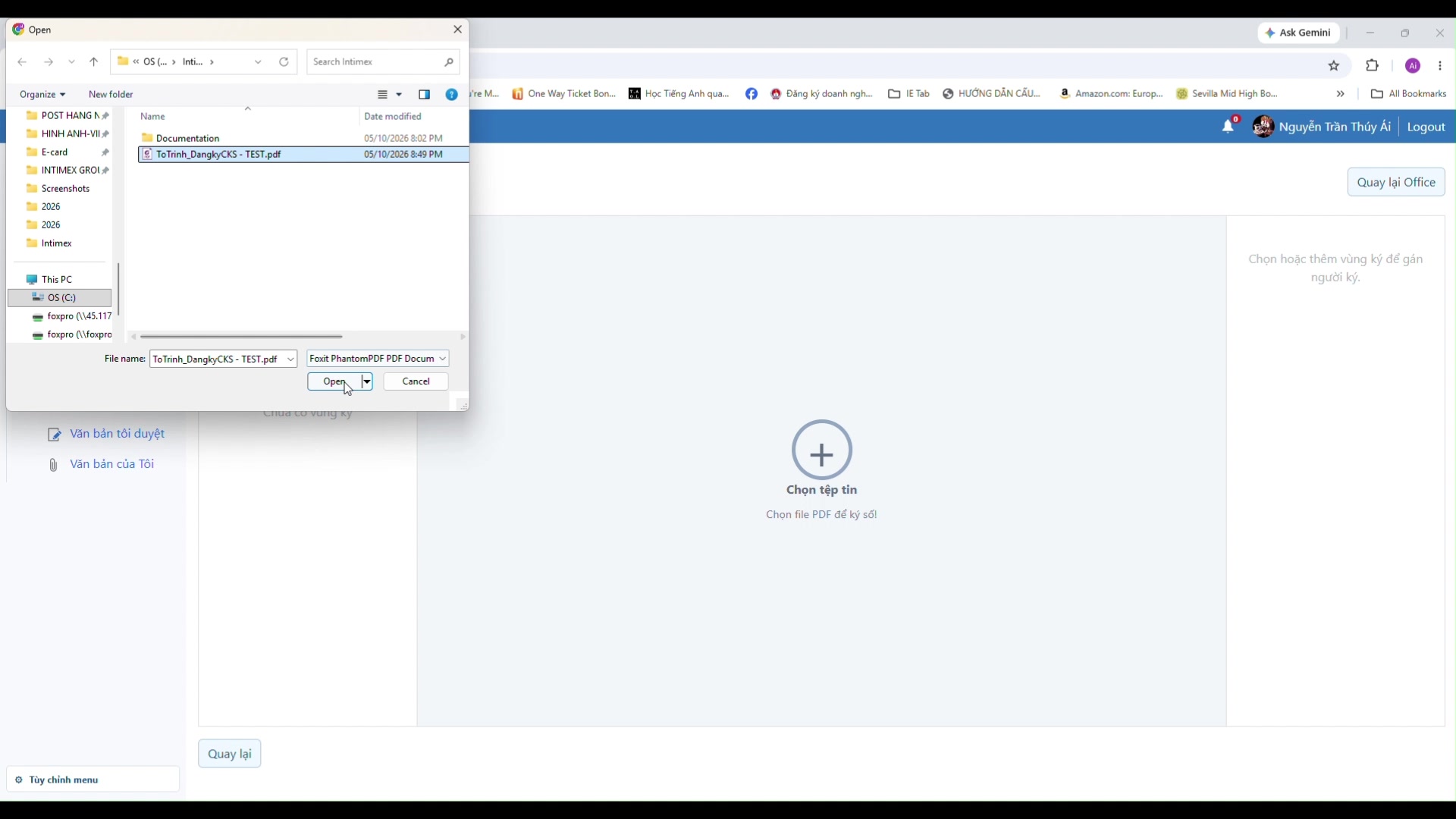Open notifications bell icon
The image size is (1456, 819).
pyautogui.click(x=1228, y=127)
